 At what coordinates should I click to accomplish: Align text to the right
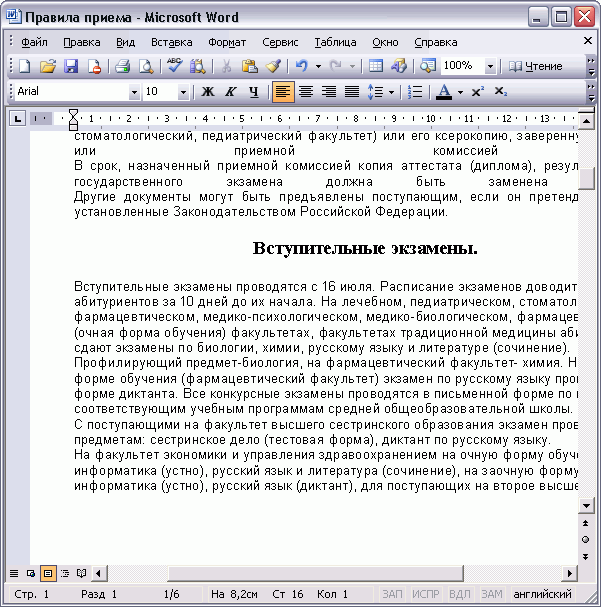click(329, 92)
